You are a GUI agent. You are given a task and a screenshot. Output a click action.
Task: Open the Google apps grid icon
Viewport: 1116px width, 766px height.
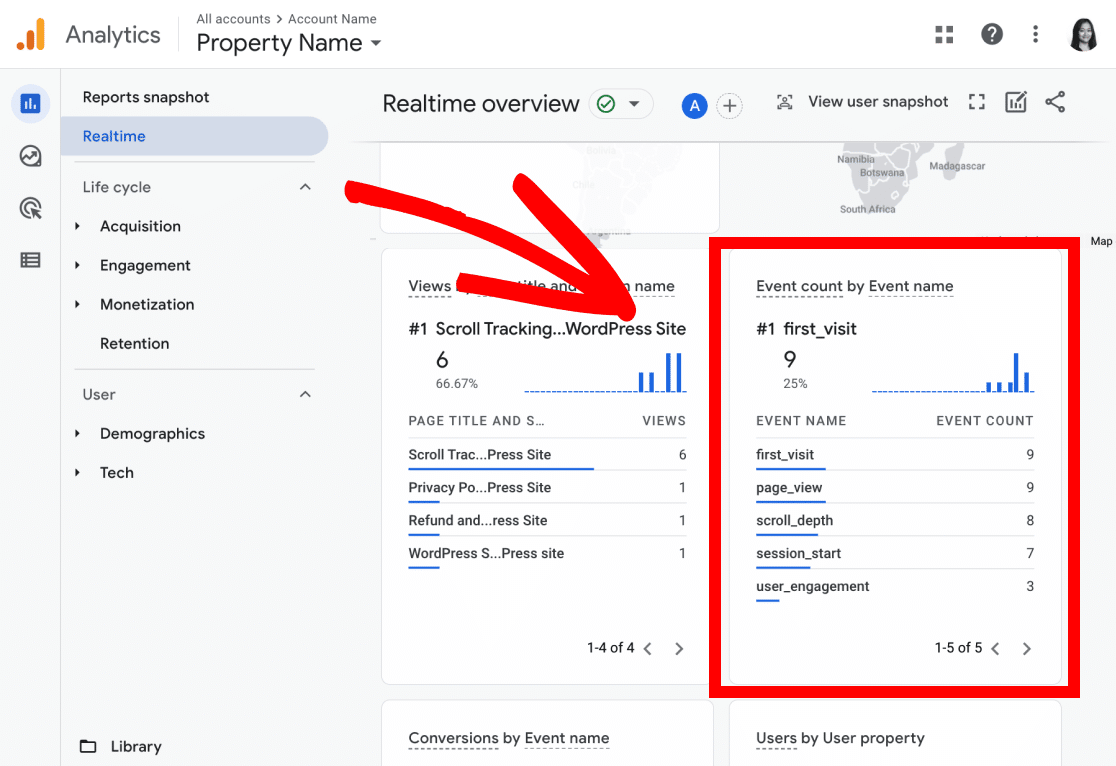[x=944, y=35]
